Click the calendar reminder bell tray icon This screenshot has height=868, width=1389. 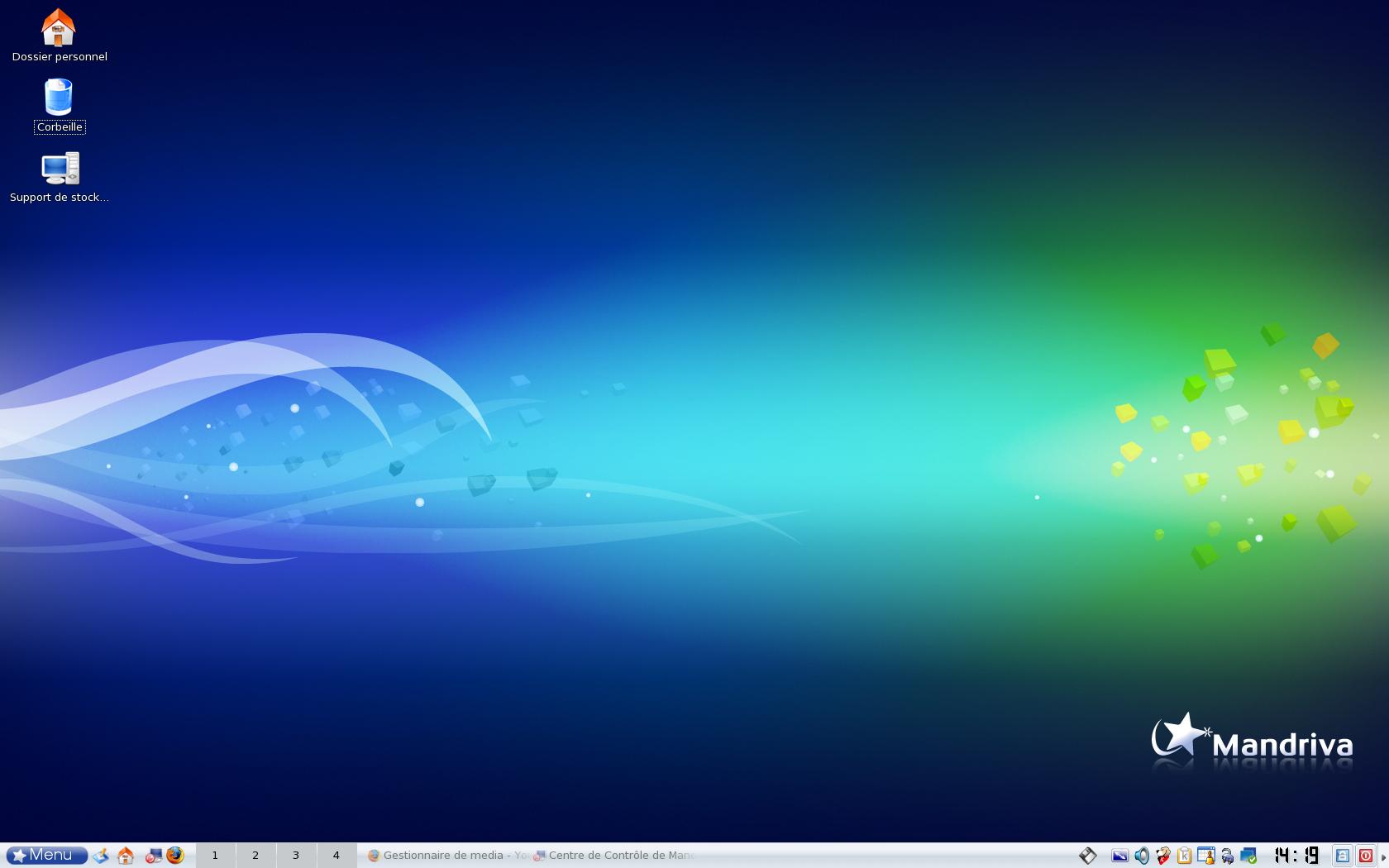tap(1206, 856)
